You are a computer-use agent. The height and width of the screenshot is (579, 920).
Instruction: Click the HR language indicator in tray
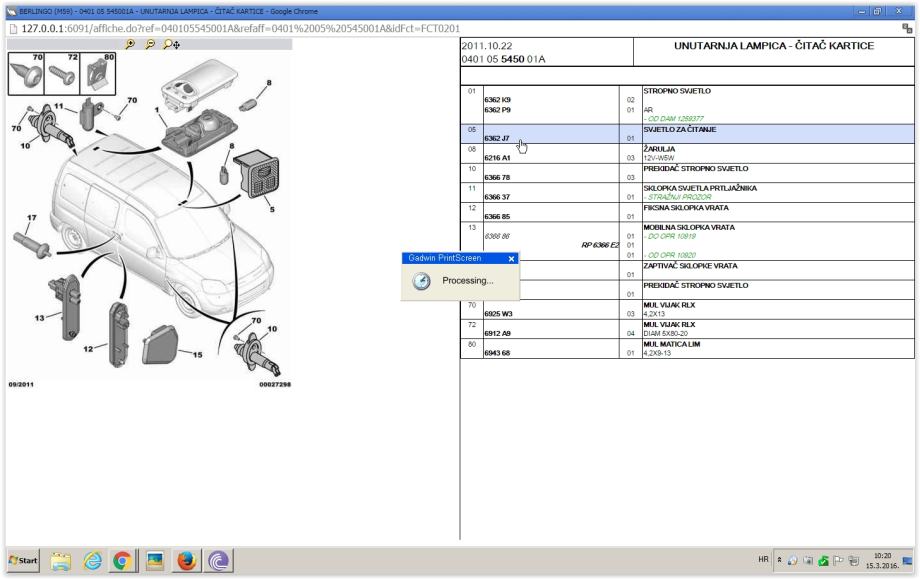point(767,561)
